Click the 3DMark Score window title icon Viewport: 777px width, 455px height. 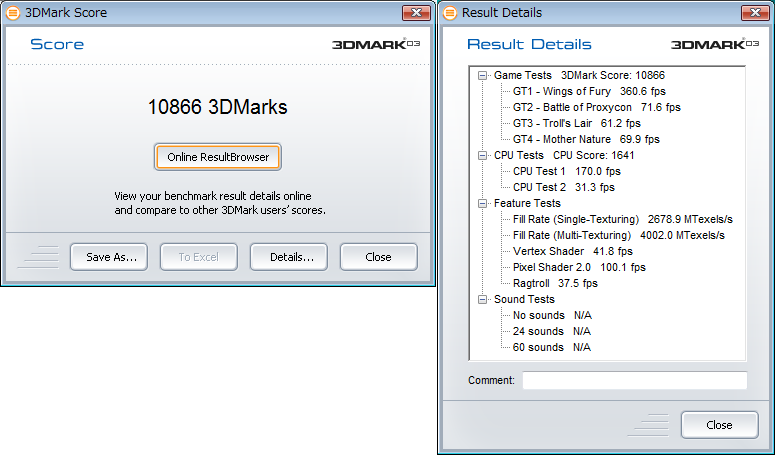(x=13, y=13)
